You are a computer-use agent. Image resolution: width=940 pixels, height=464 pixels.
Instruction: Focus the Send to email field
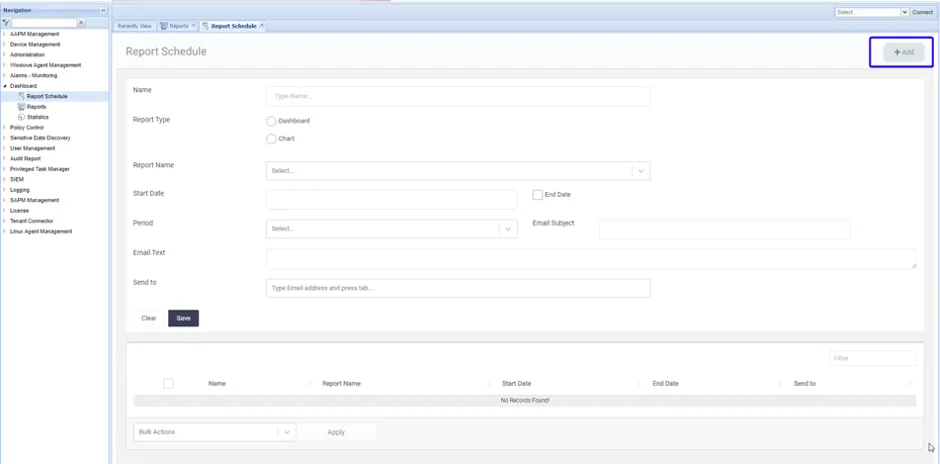458,288
